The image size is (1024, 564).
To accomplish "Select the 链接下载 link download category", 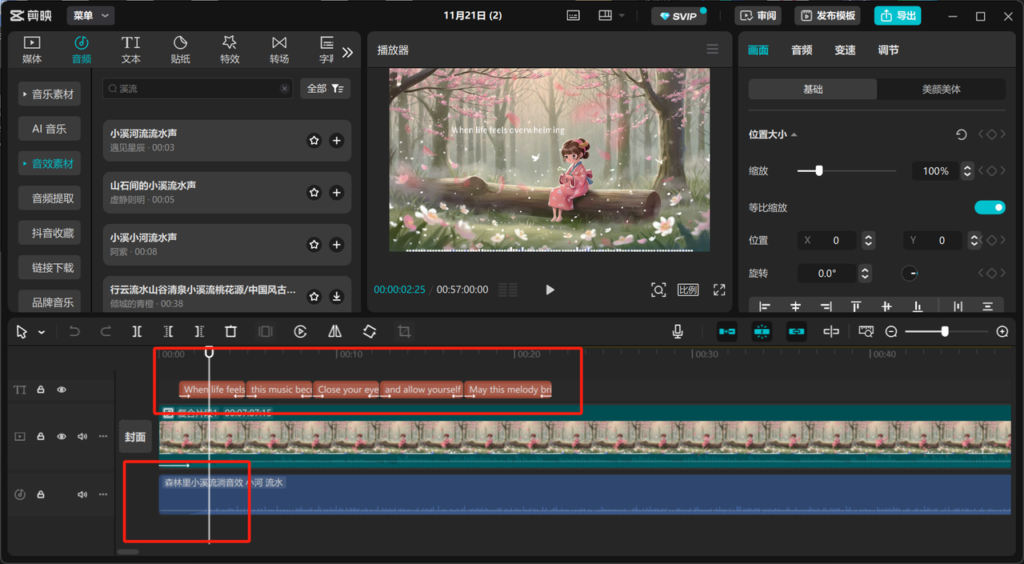I will tap(50, 268).
